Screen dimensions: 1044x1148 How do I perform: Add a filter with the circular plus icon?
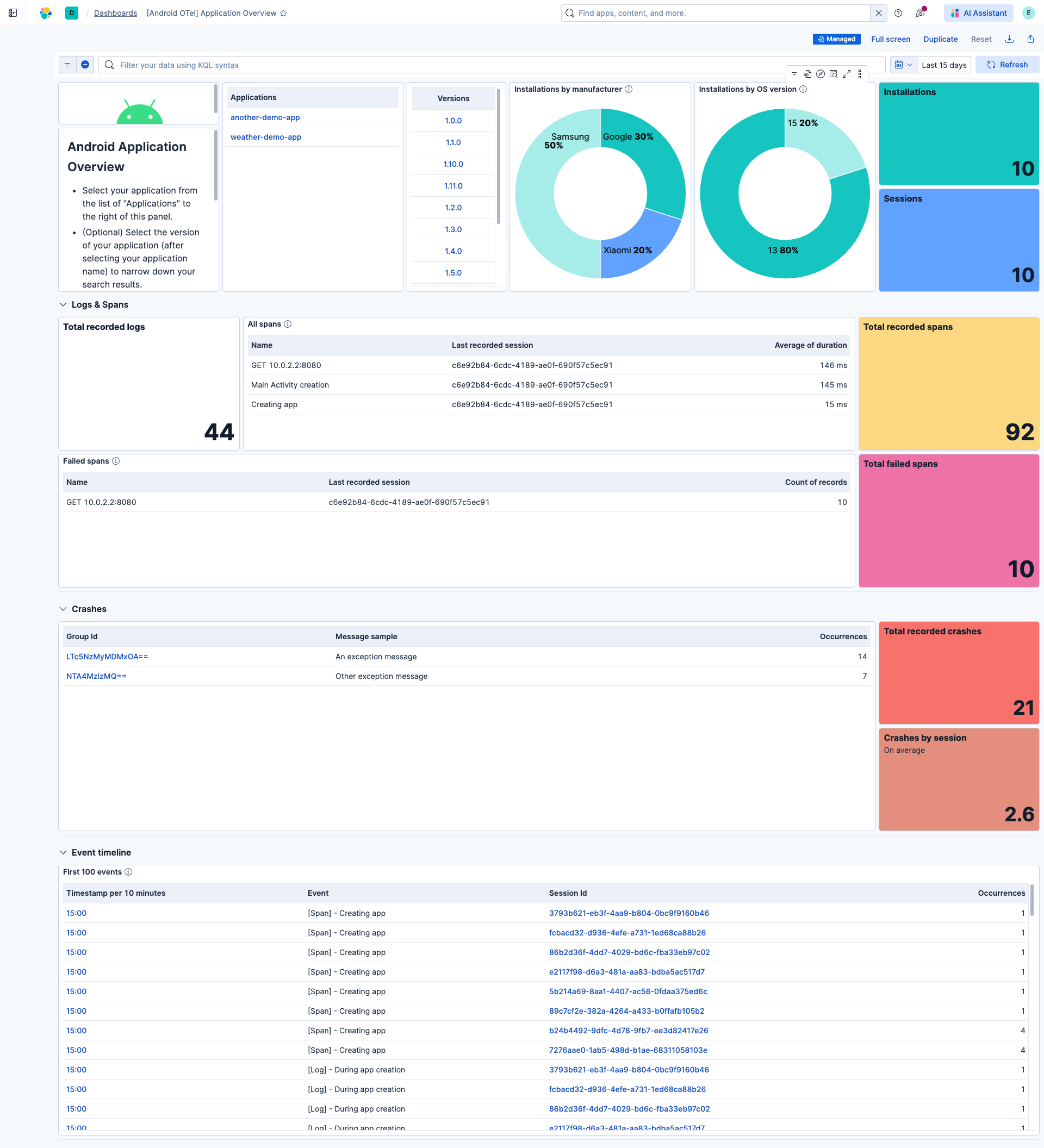pos(85,64)
